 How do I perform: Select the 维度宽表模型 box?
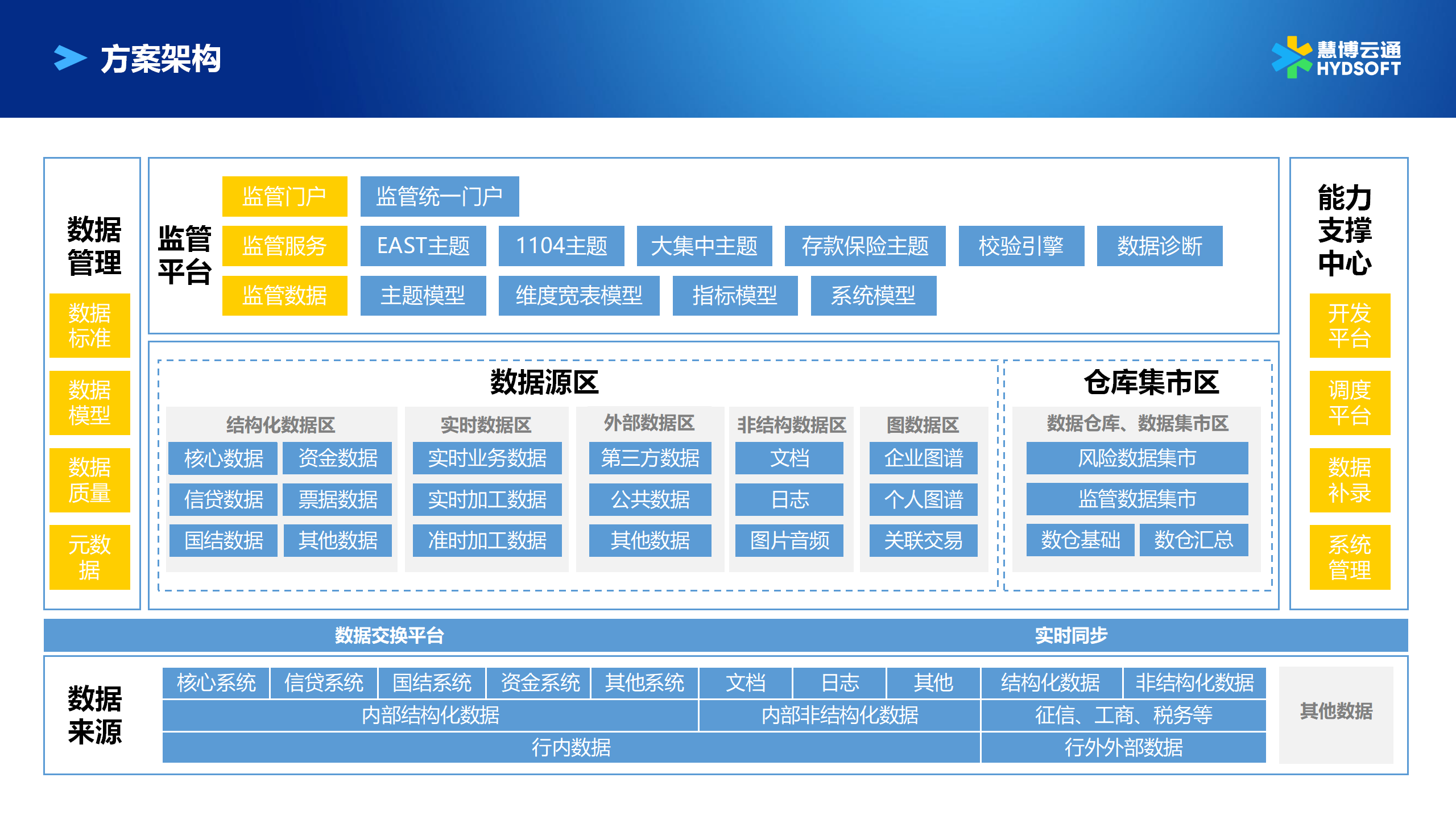[578, 295]
